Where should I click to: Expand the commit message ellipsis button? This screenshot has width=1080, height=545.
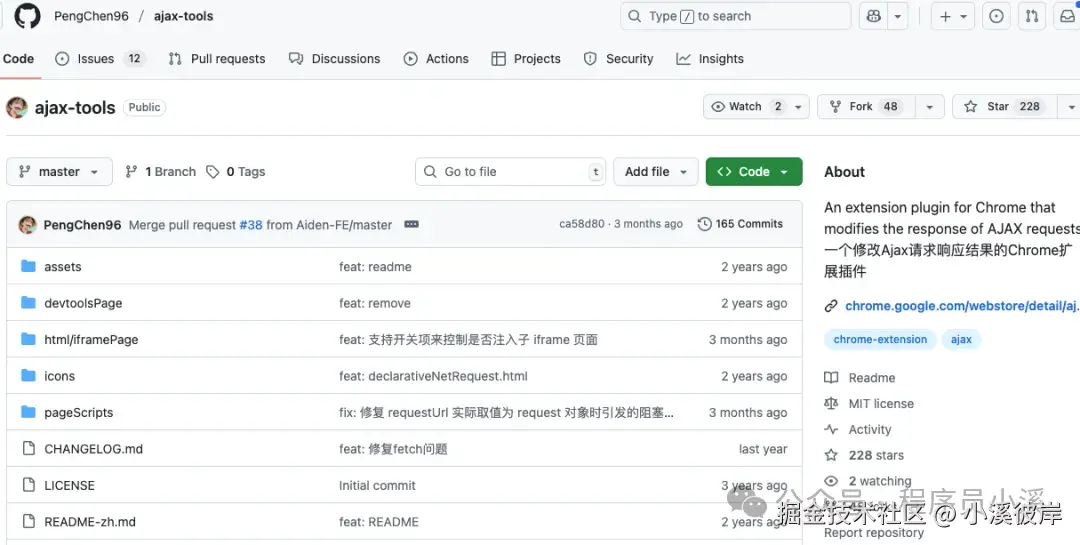pos(411,225)
